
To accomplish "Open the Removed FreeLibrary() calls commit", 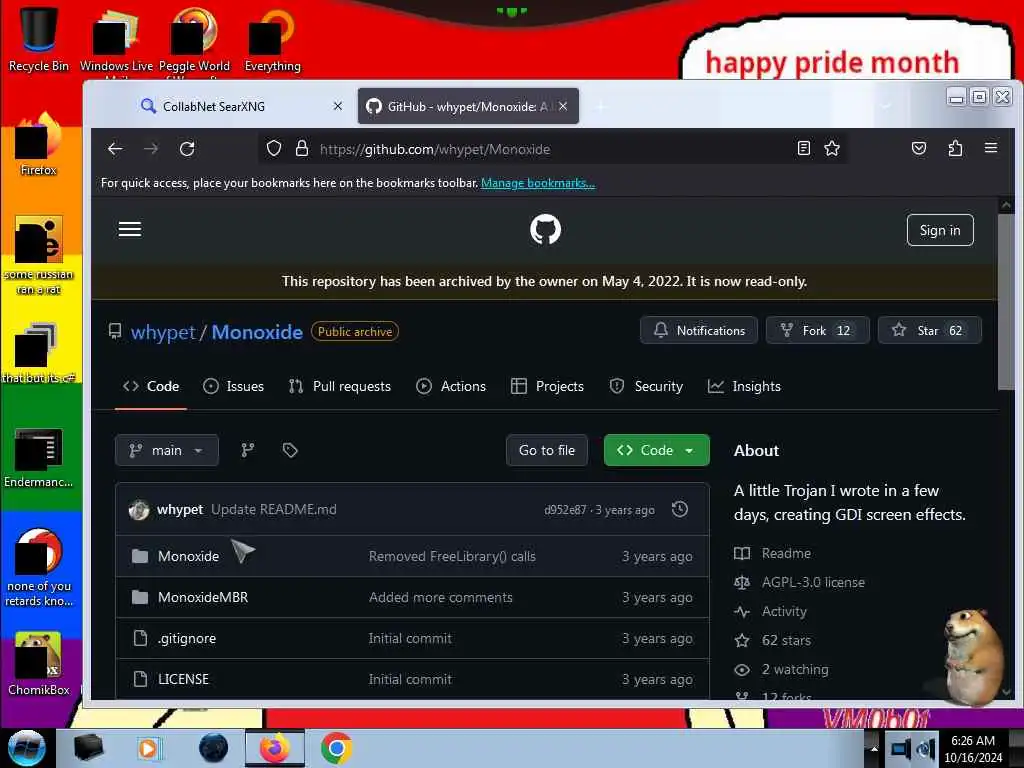I will [452, 556].
